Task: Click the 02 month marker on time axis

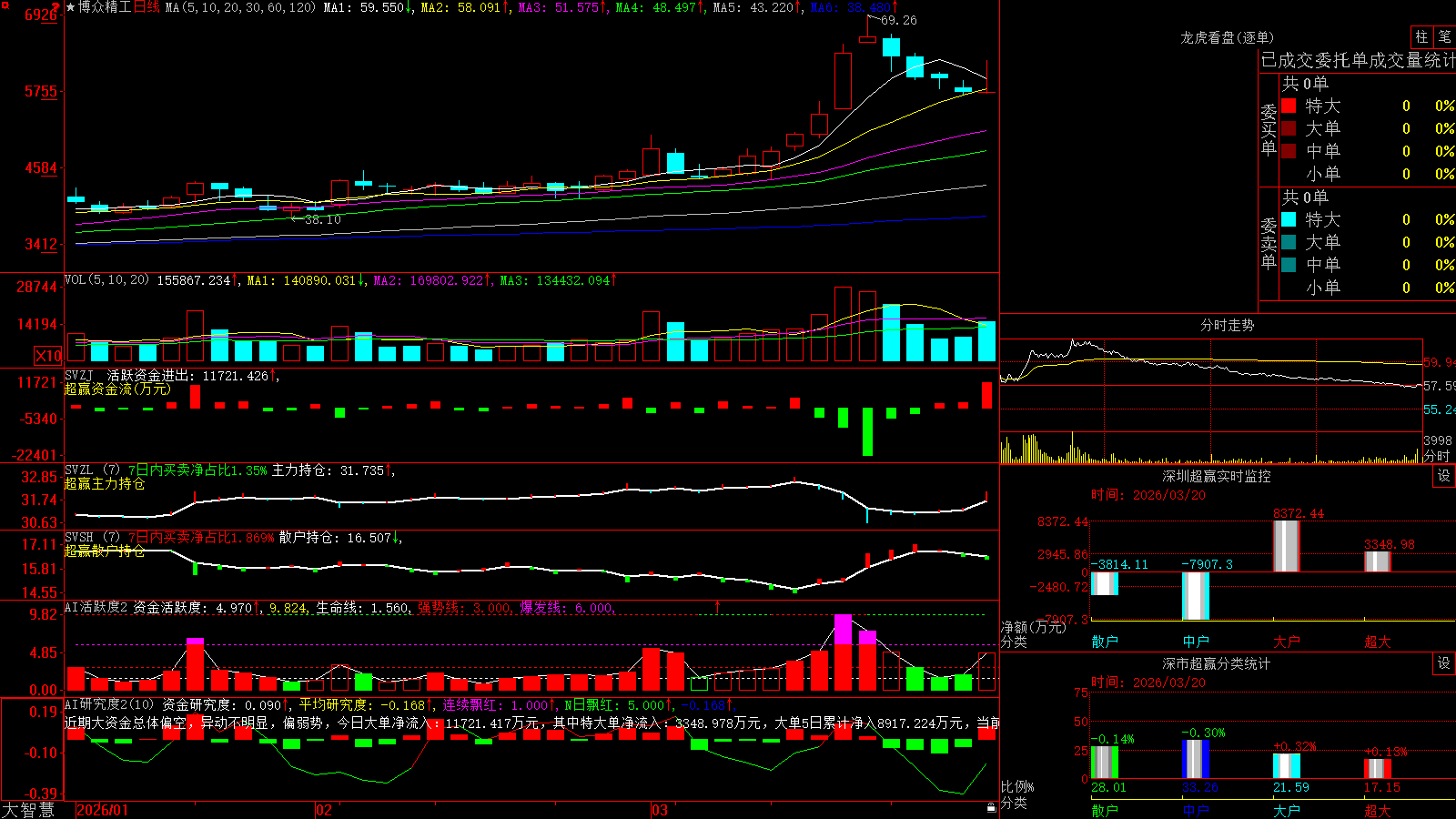Action: click(323, 810)
